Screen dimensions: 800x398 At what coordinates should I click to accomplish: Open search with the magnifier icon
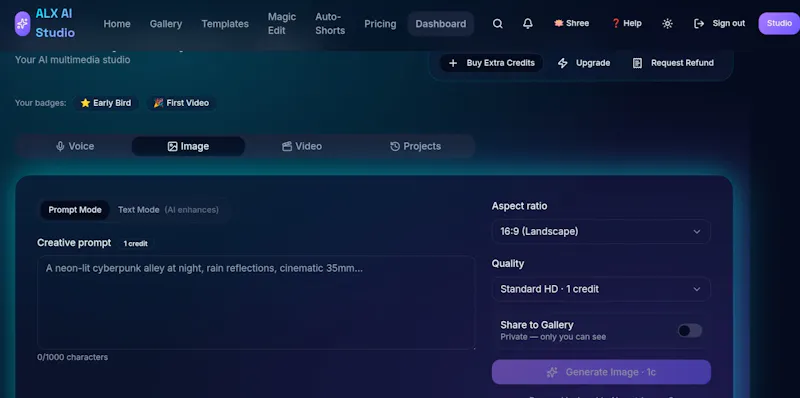[497, 23]
